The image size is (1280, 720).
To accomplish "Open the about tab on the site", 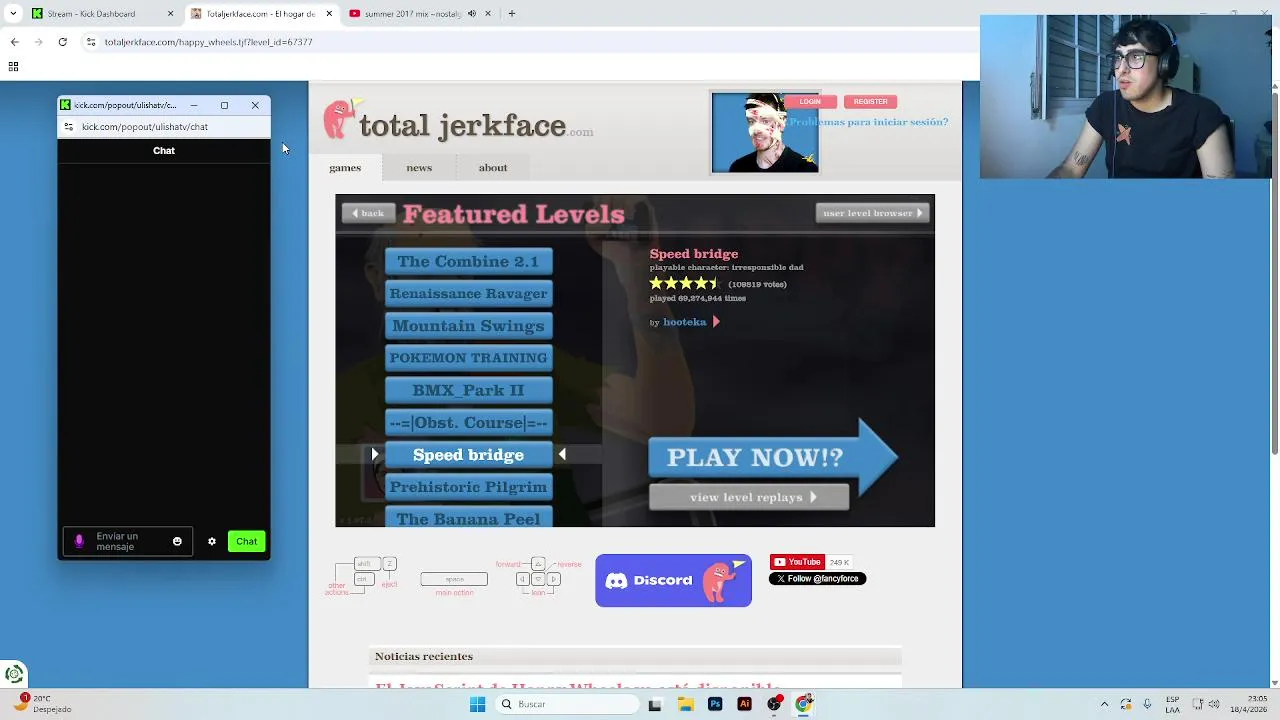I will [493, 168].
